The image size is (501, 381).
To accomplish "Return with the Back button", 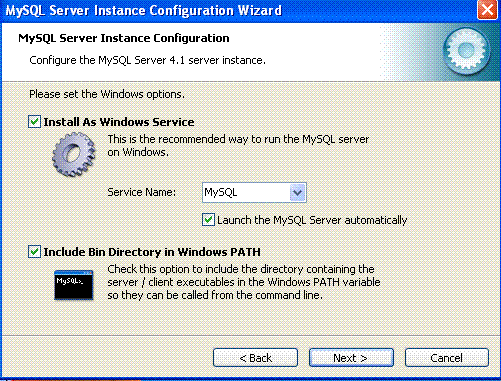I will (255, 358).
